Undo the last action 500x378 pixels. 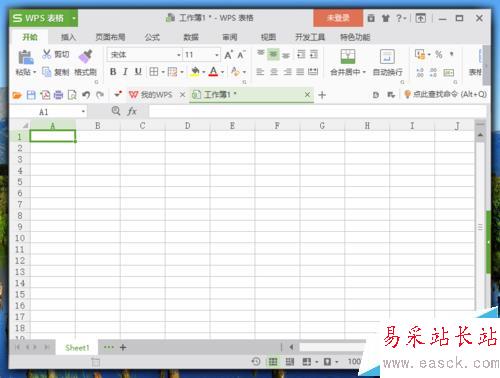86,95
